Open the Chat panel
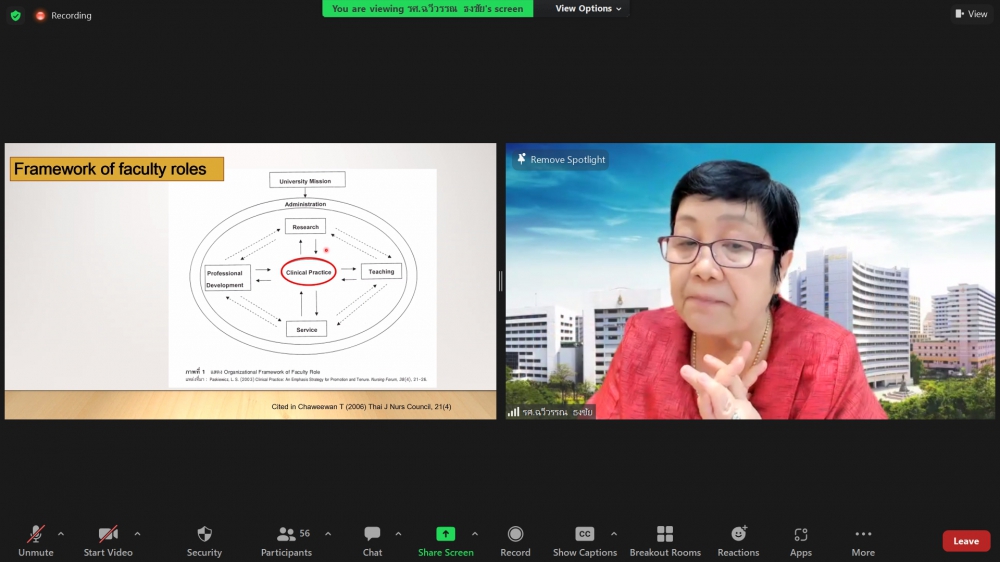Viewport: 1000px width, 562px height. tap(372, 534)
